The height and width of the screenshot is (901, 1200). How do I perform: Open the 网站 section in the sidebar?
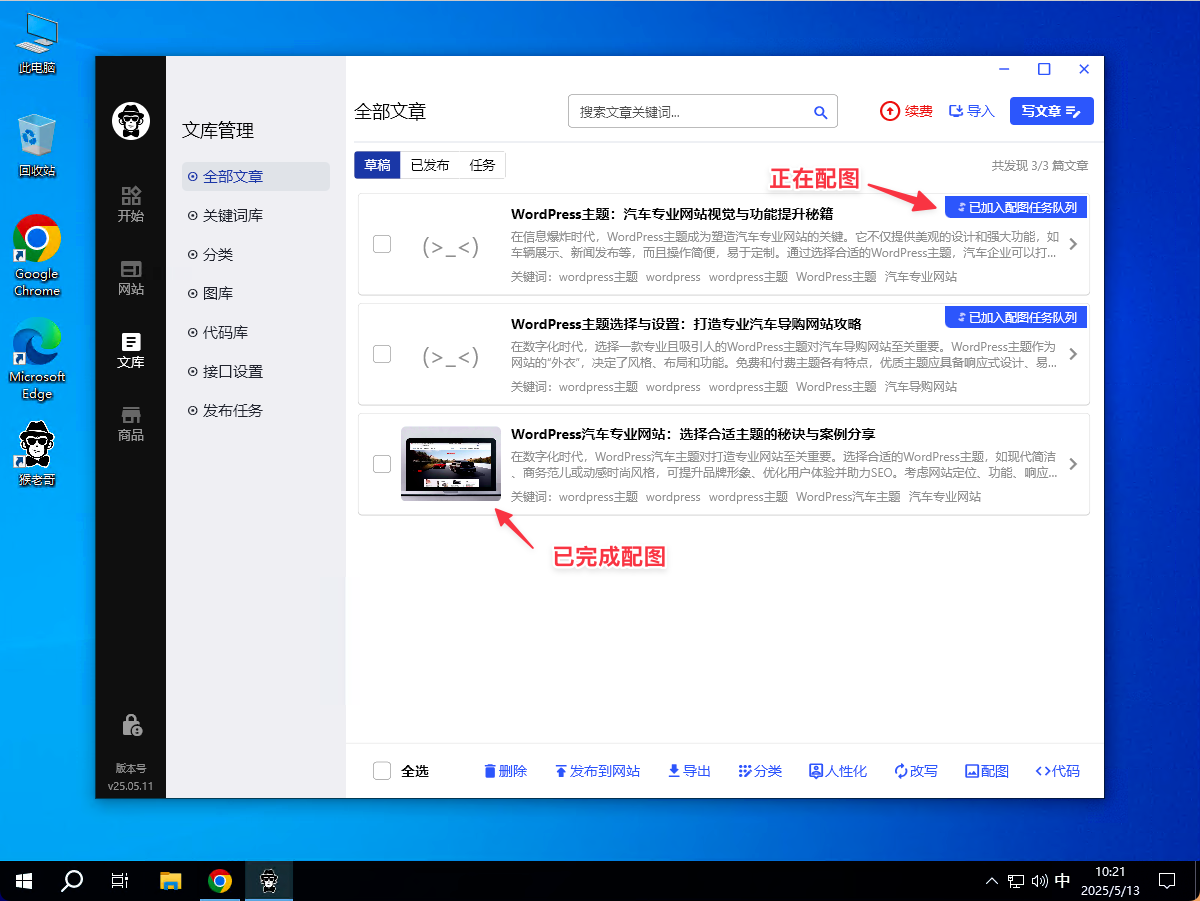click(131, 278)
